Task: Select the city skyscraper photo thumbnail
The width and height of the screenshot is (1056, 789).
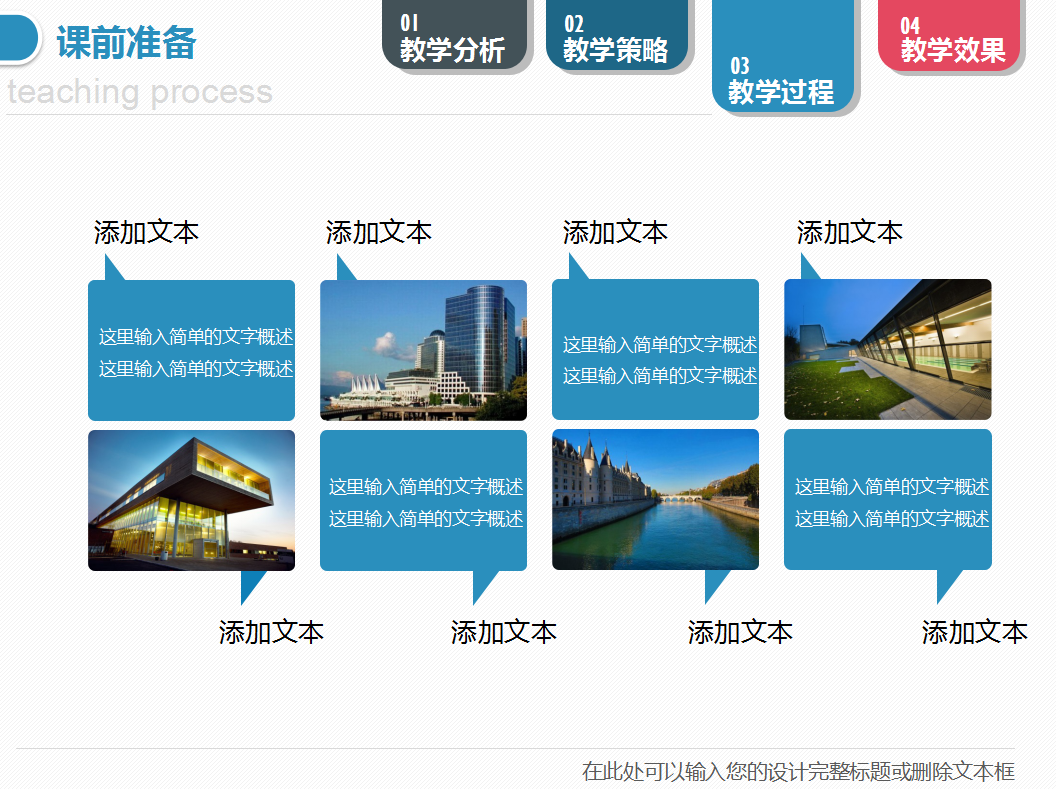Action: [x=423, y=349]
